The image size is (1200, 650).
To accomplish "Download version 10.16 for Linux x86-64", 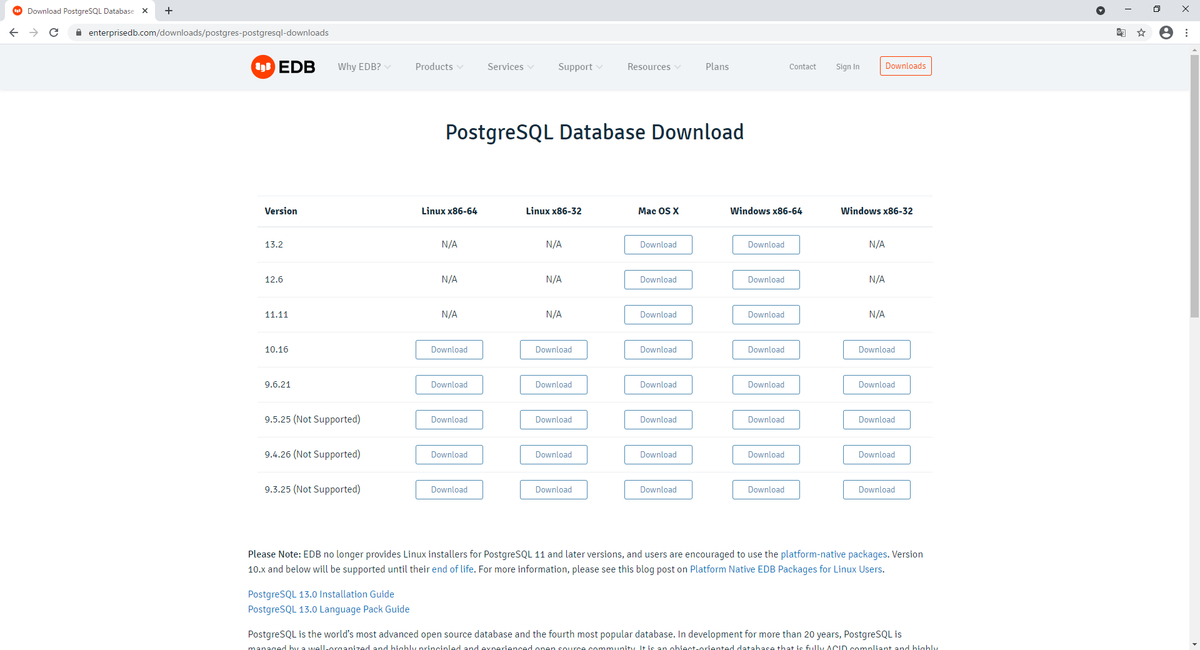I will (449, 350).
